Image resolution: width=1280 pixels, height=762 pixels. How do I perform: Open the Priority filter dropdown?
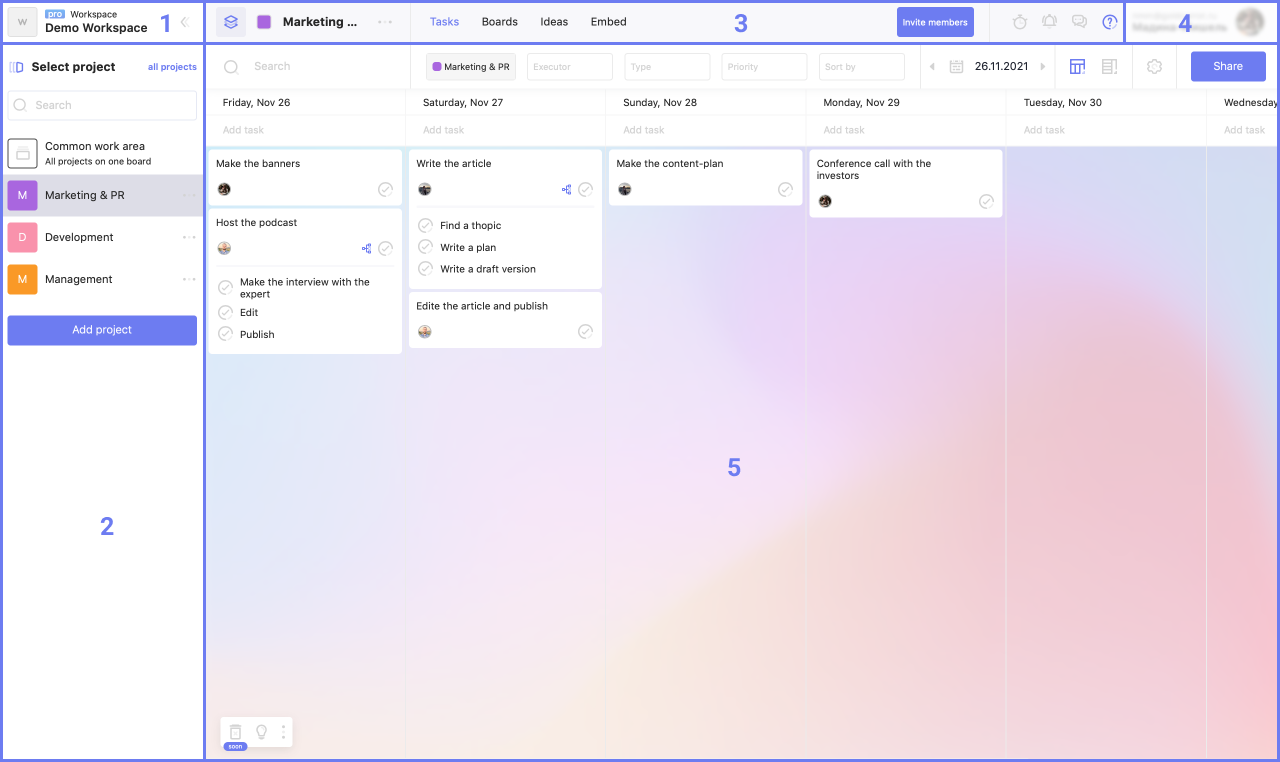point(764,67)
